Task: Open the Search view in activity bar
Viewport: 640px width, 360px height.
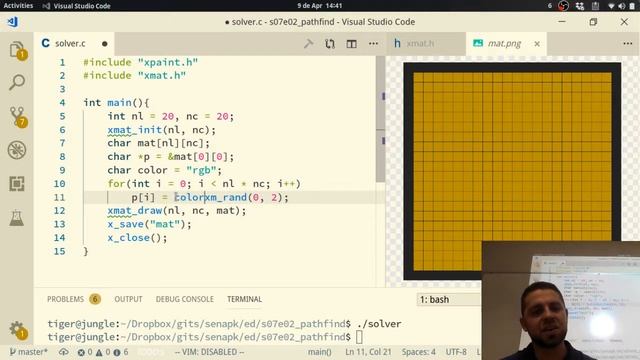Action: click(17, 82)
